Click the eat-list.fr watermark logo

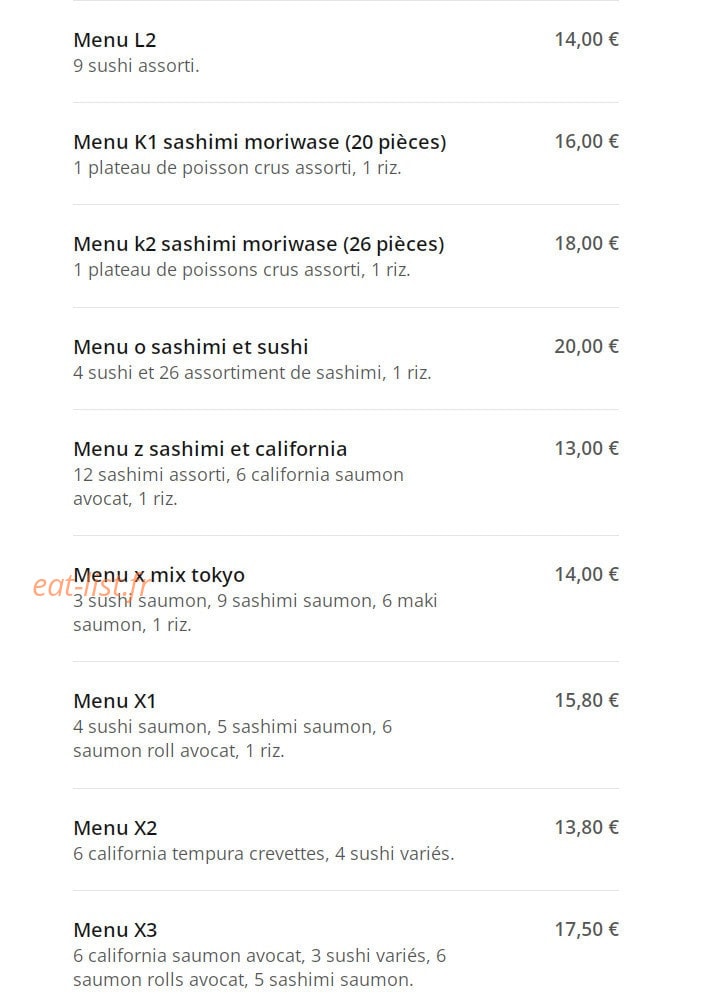pyautogui.click(x=89, y=586)
